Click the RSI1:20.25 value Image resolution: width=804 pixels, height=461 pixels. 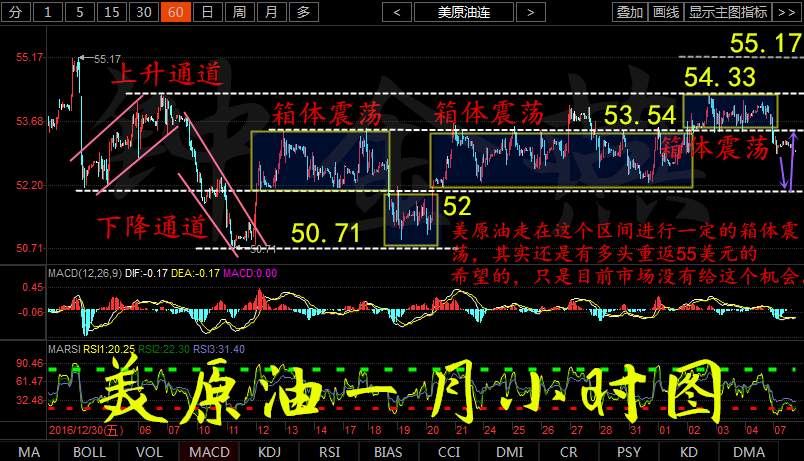click(x=109, y=349)
